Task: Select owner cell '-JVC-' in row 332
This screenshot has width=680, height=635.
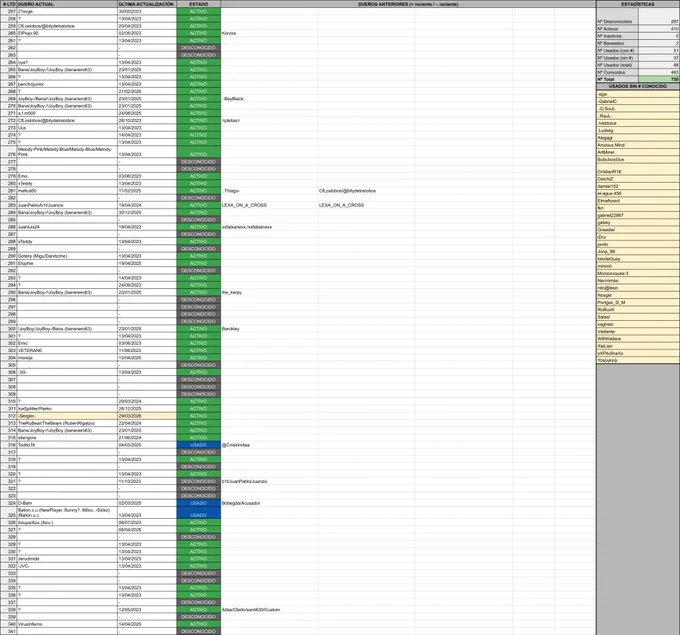Action: pos(67,566)
